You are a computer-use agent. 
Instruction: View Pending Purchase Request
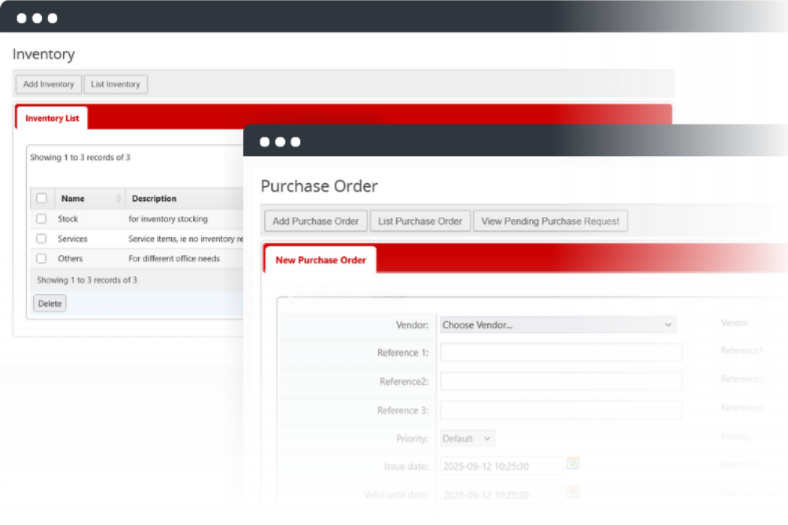click(x=550, y=221)
